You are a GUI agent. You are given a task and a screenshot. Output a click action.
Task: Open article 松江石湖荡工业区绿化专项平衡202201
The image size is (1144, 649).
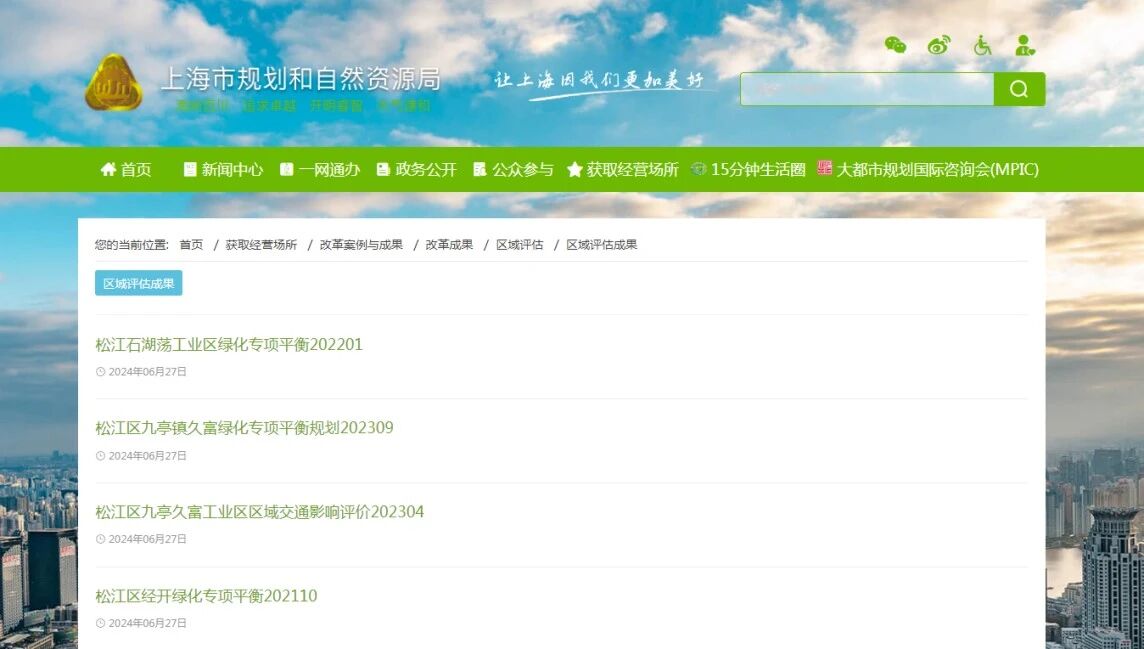coord(229,345)
